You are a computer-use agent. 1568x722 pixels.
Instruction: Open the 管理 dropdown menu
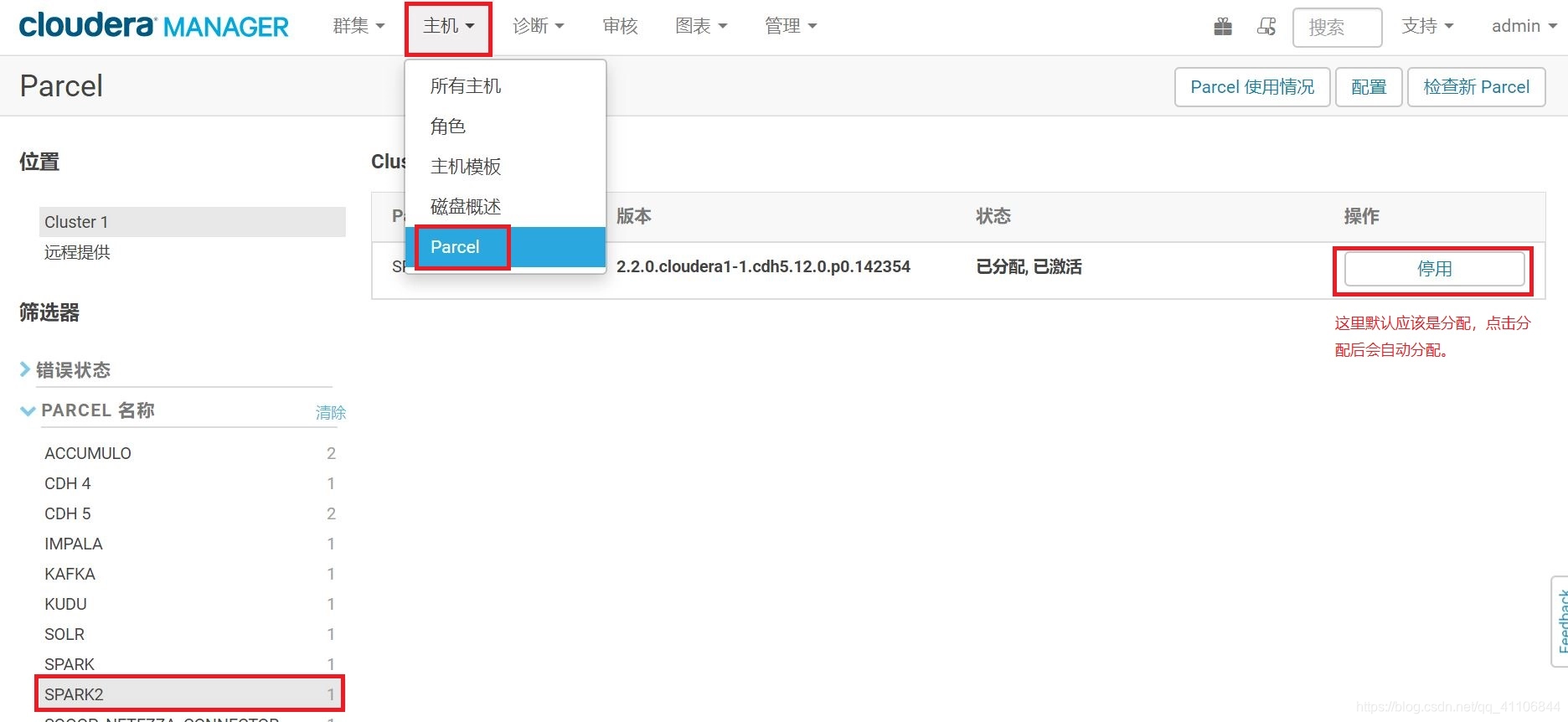tap(791, 26)
